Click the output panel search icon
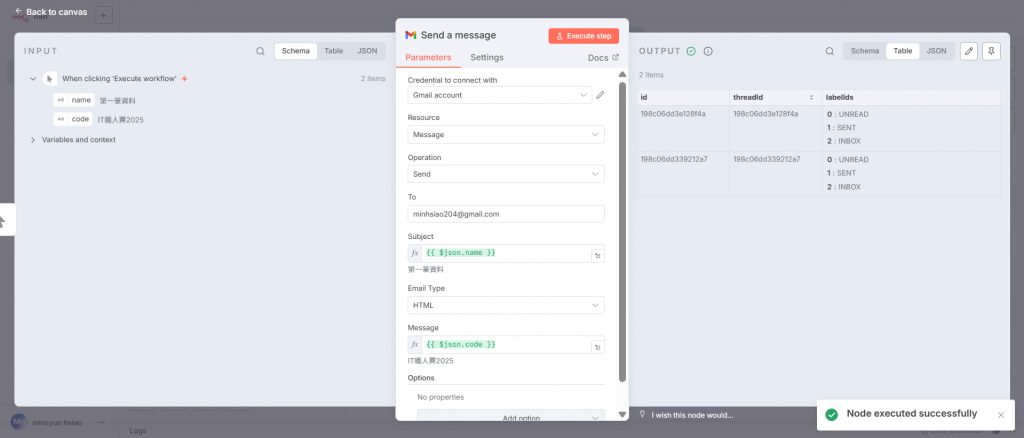 pyautogui.click(x=829, y=51)
